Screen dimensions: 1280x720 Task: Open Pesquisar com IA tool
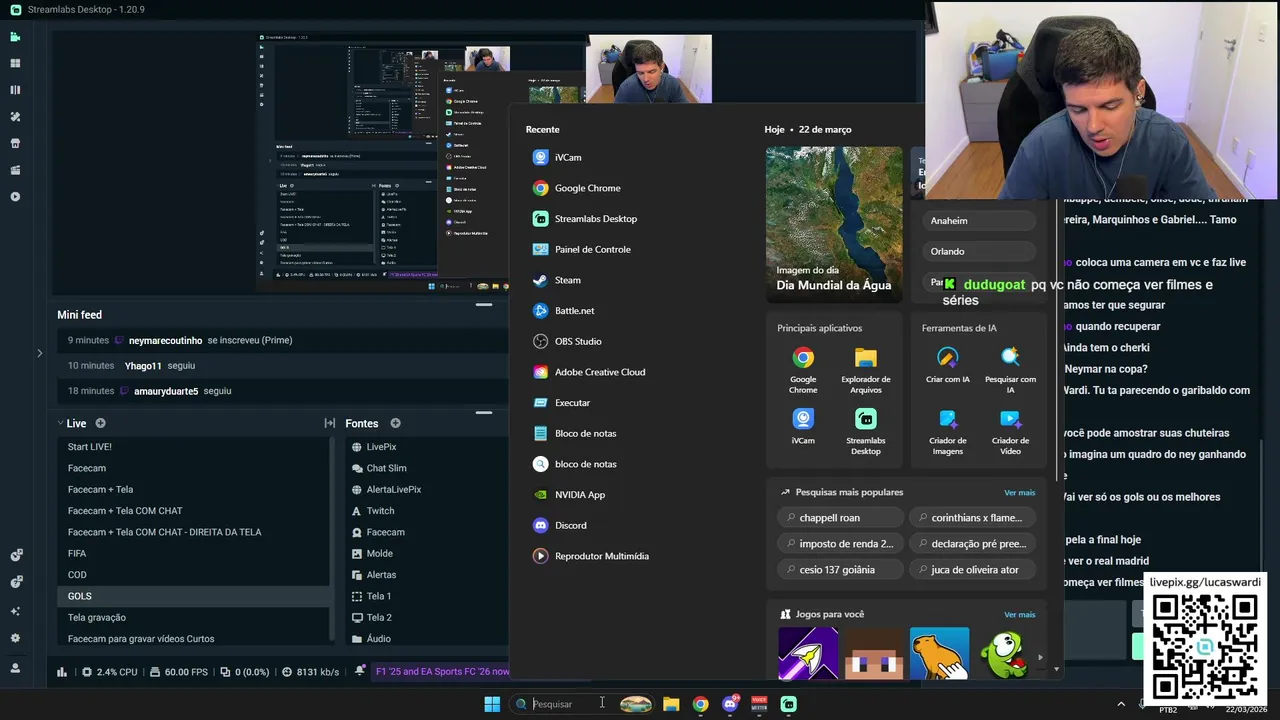(1011, 370)
